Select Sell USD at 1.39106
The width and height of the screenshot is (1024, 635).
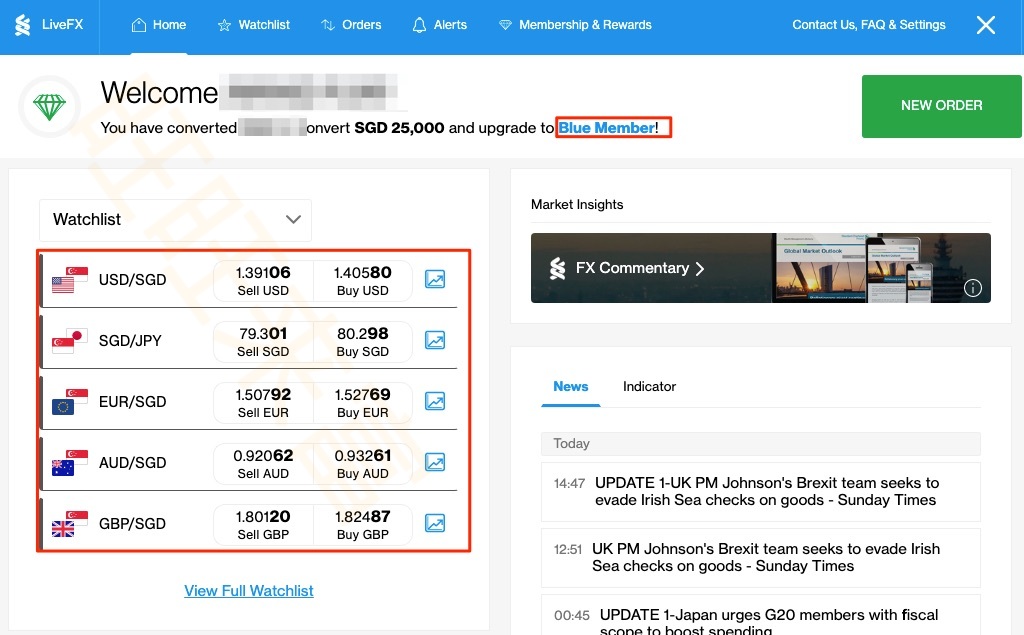(263, 280)
